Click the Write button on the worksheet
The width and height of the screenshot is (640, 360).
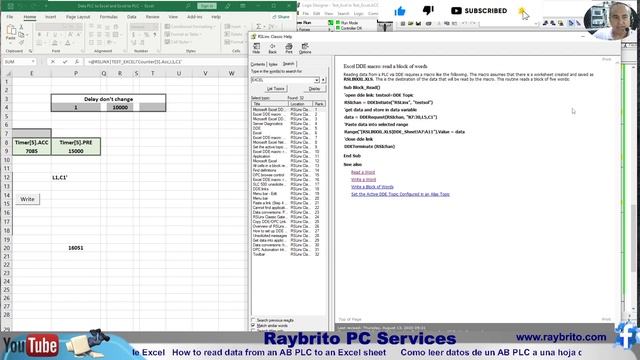[x=27, y=199]
